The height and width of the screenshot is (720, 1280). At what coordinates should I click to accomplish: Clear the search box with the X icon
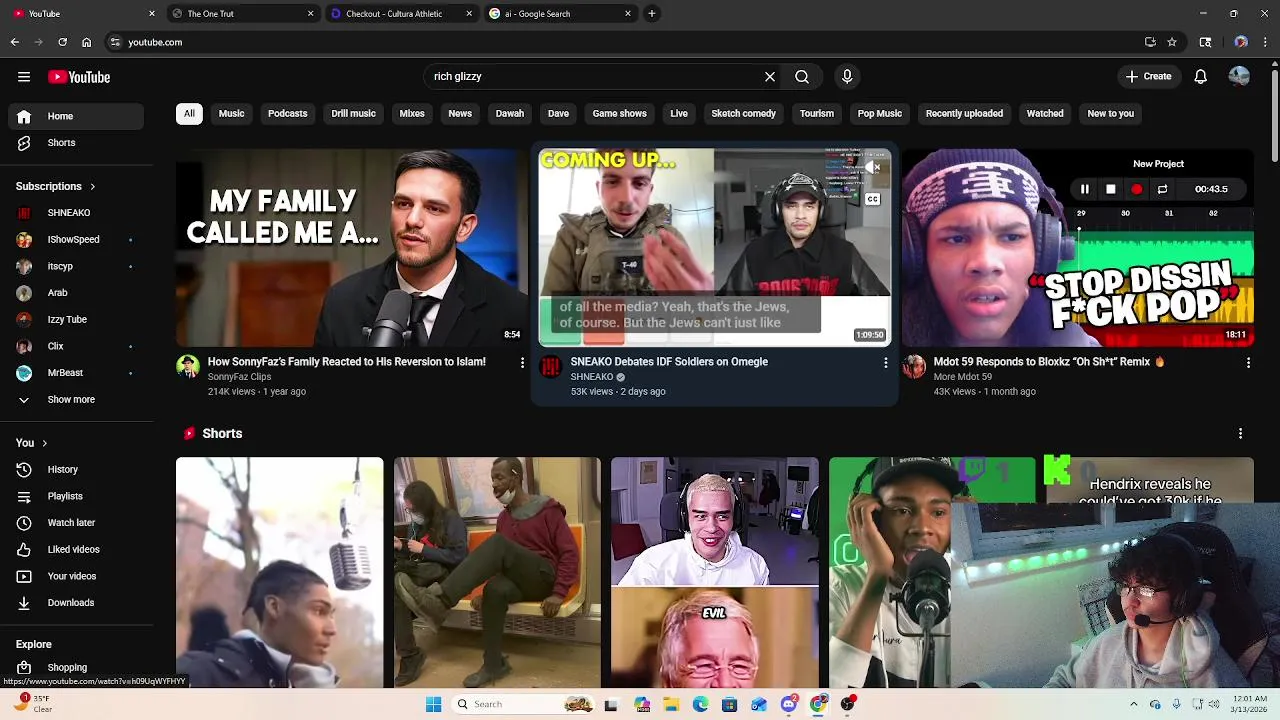(770, 77)
